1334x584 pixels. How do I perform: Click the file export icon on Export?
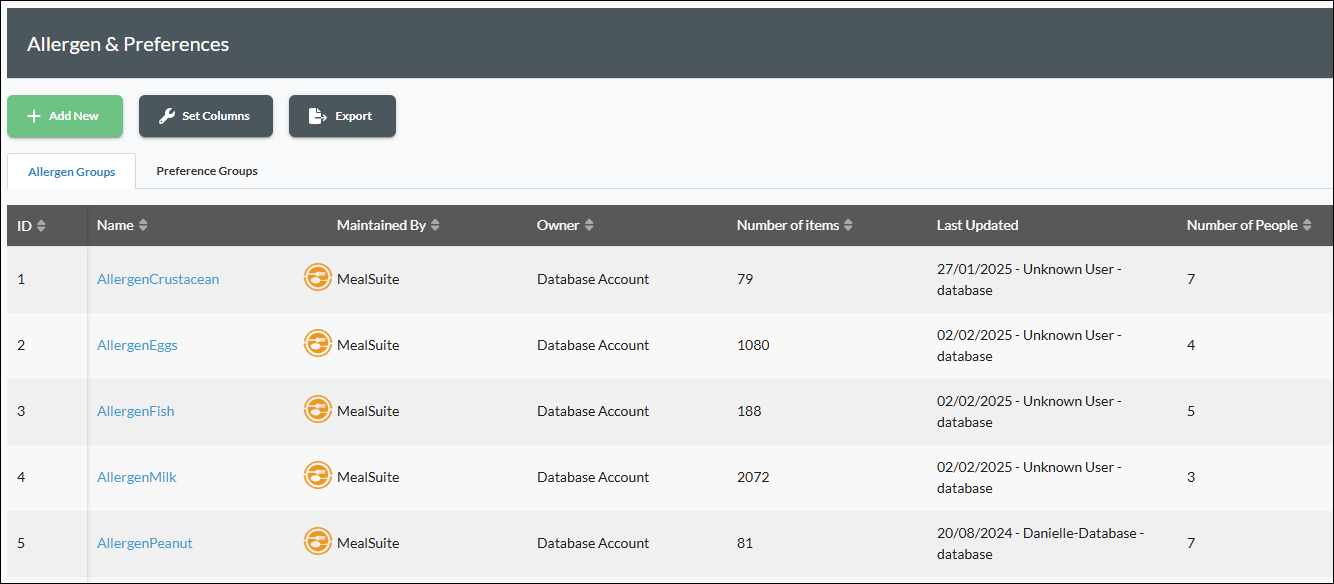coord(318,116)
